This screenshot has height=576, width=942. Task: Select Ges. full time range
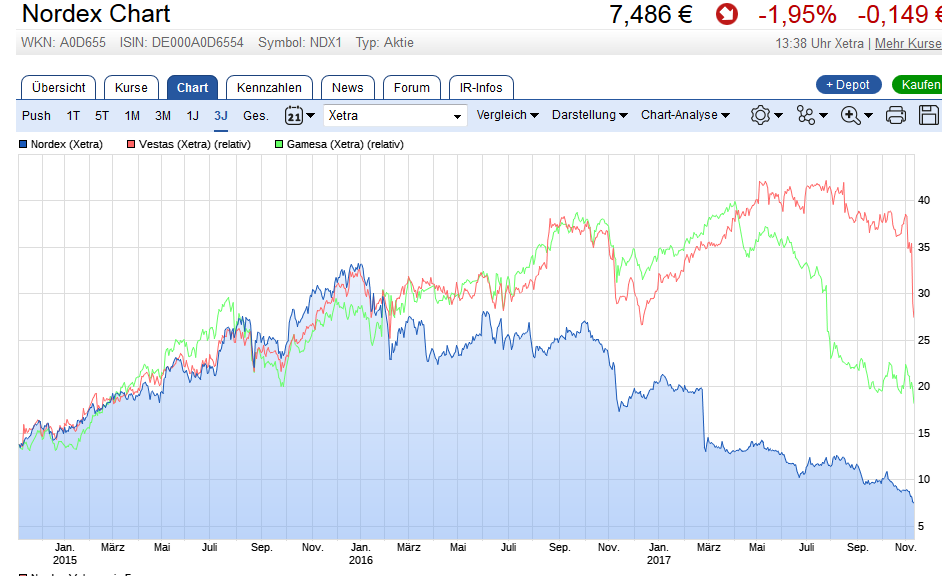[255, 115]
